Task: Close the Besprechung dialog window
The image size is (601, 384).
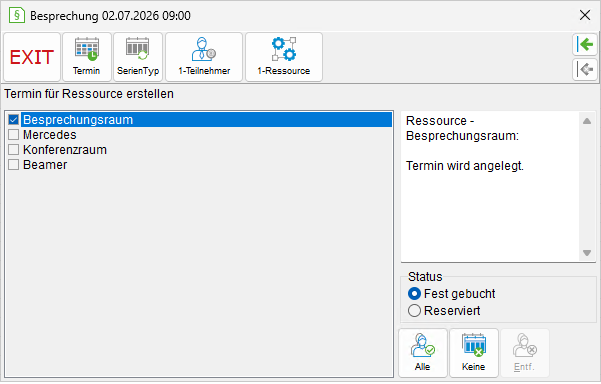Action: coord(585,15)
